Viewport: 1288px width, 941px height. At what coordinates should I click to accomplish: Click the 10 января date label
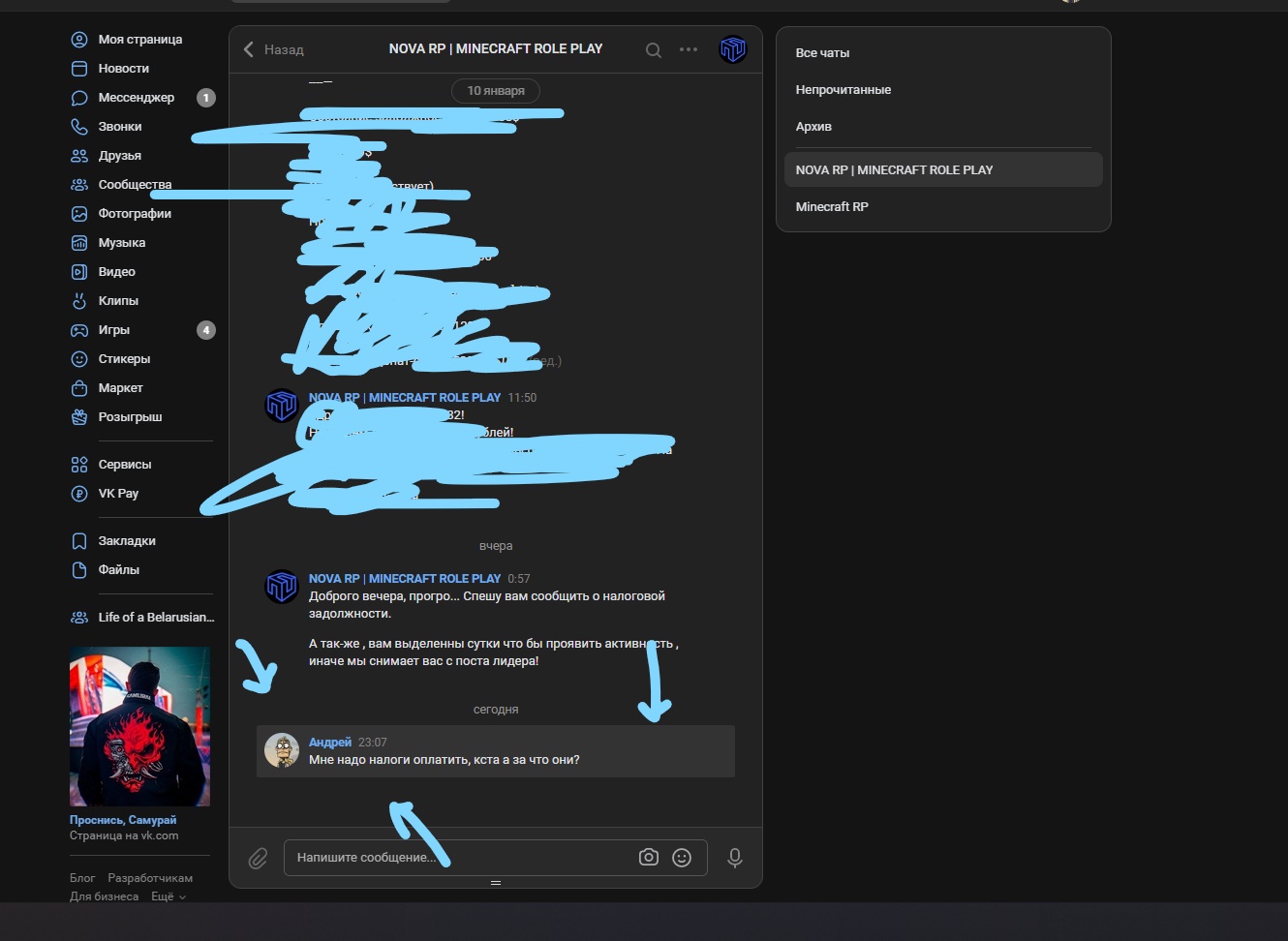click(496, 91)
